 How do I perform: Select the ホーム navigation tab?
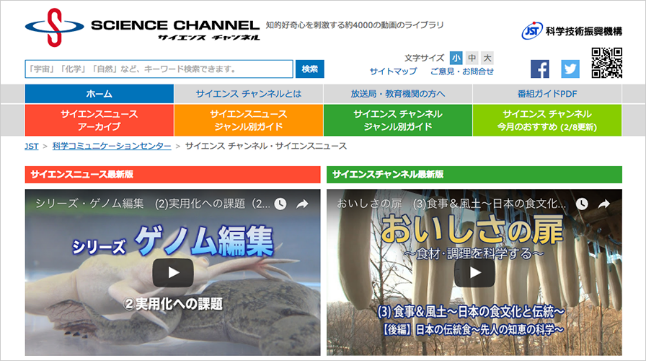(x=99, y=94)
